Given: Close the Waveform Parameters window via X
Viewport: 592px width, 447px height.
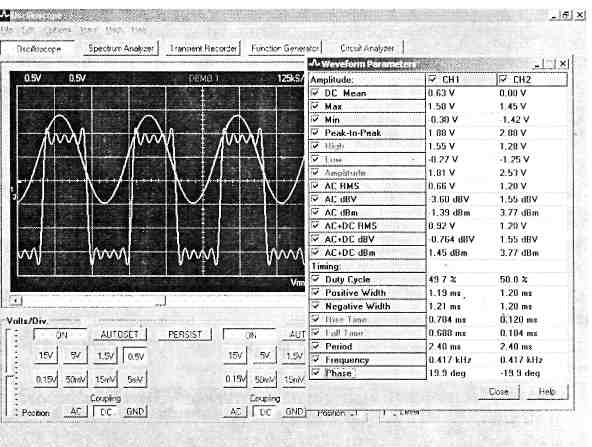Looking at the screenshot, I should 563,64.
